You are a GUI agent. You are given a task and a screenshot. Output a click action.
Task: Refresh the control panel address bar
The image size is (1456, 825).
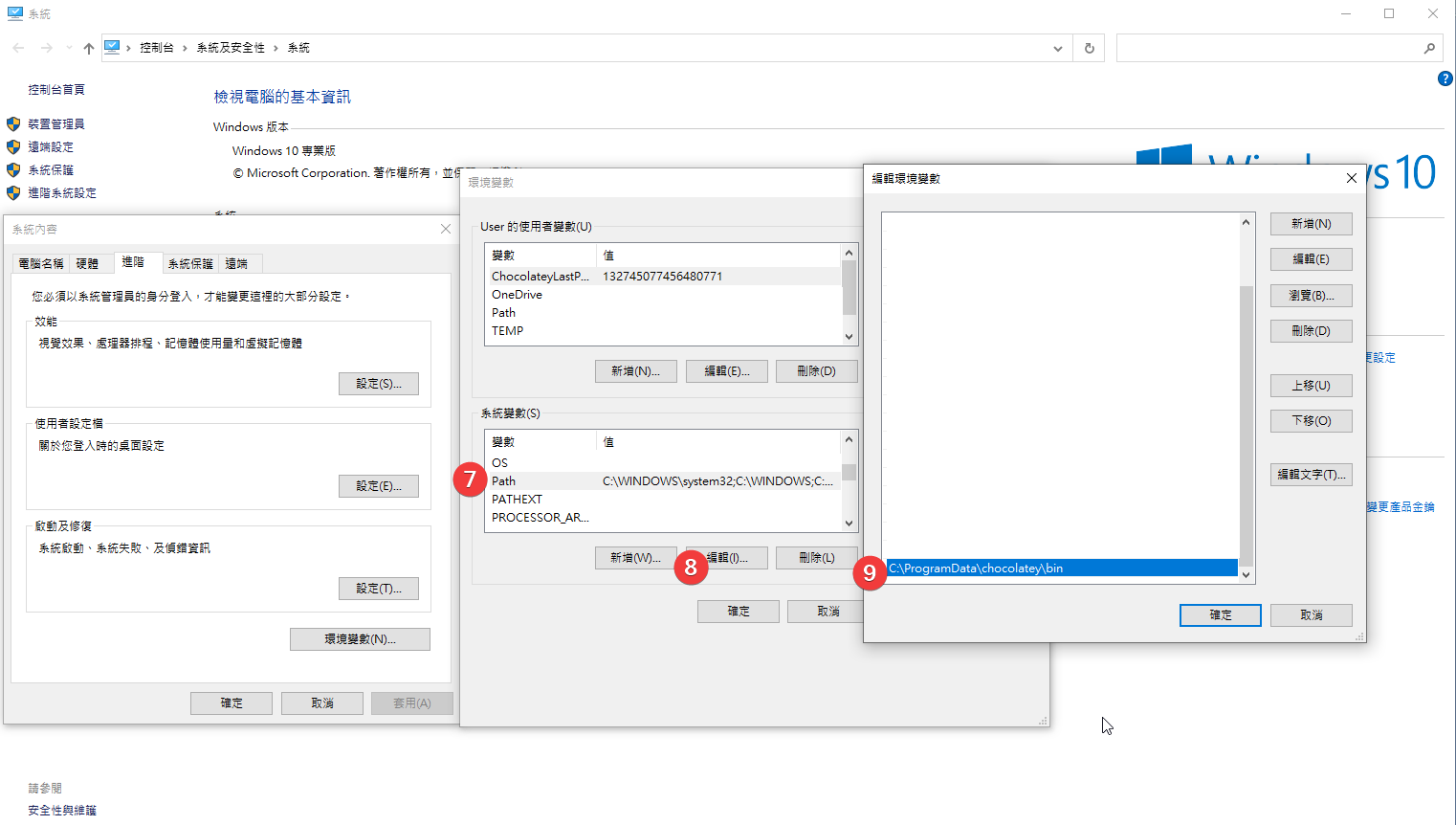[1089, 48]
